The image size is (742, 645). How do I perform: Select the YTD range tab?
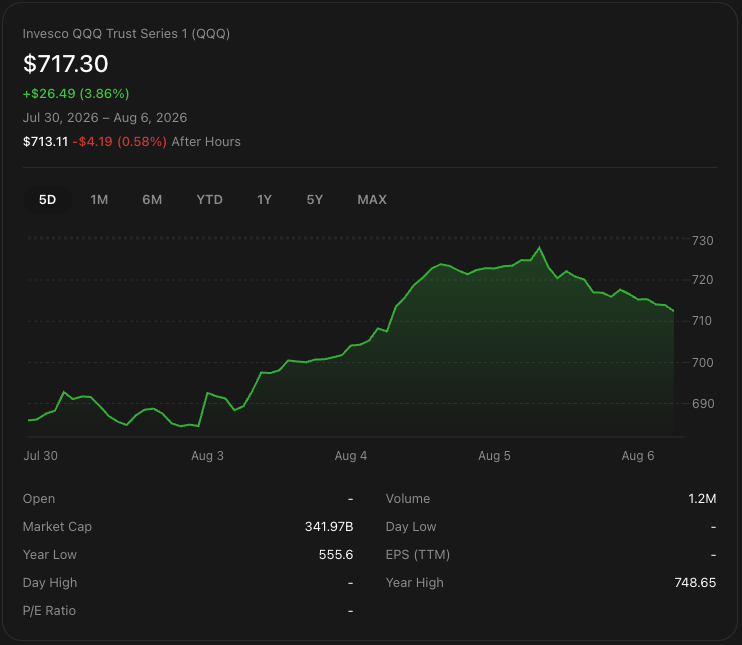point(210,200)
